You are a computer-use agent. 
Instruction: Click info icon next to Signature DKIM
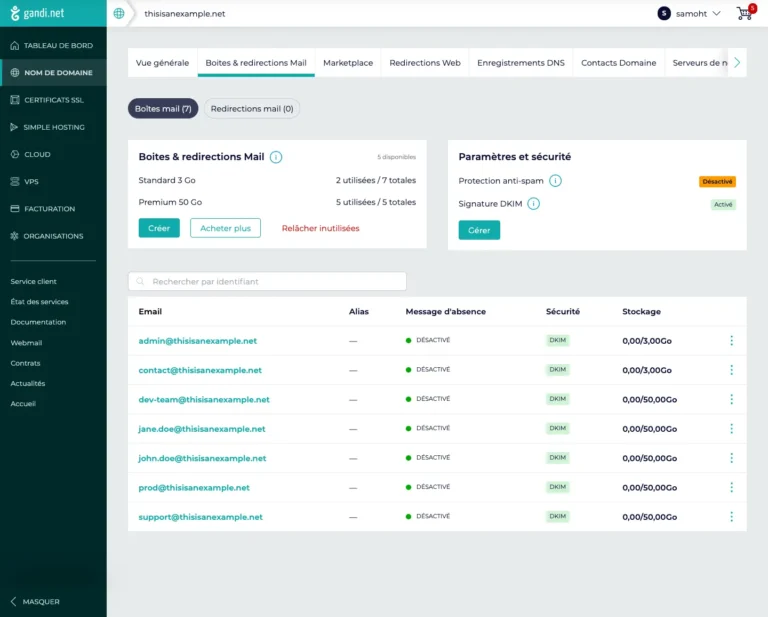[x=533, y=204]
